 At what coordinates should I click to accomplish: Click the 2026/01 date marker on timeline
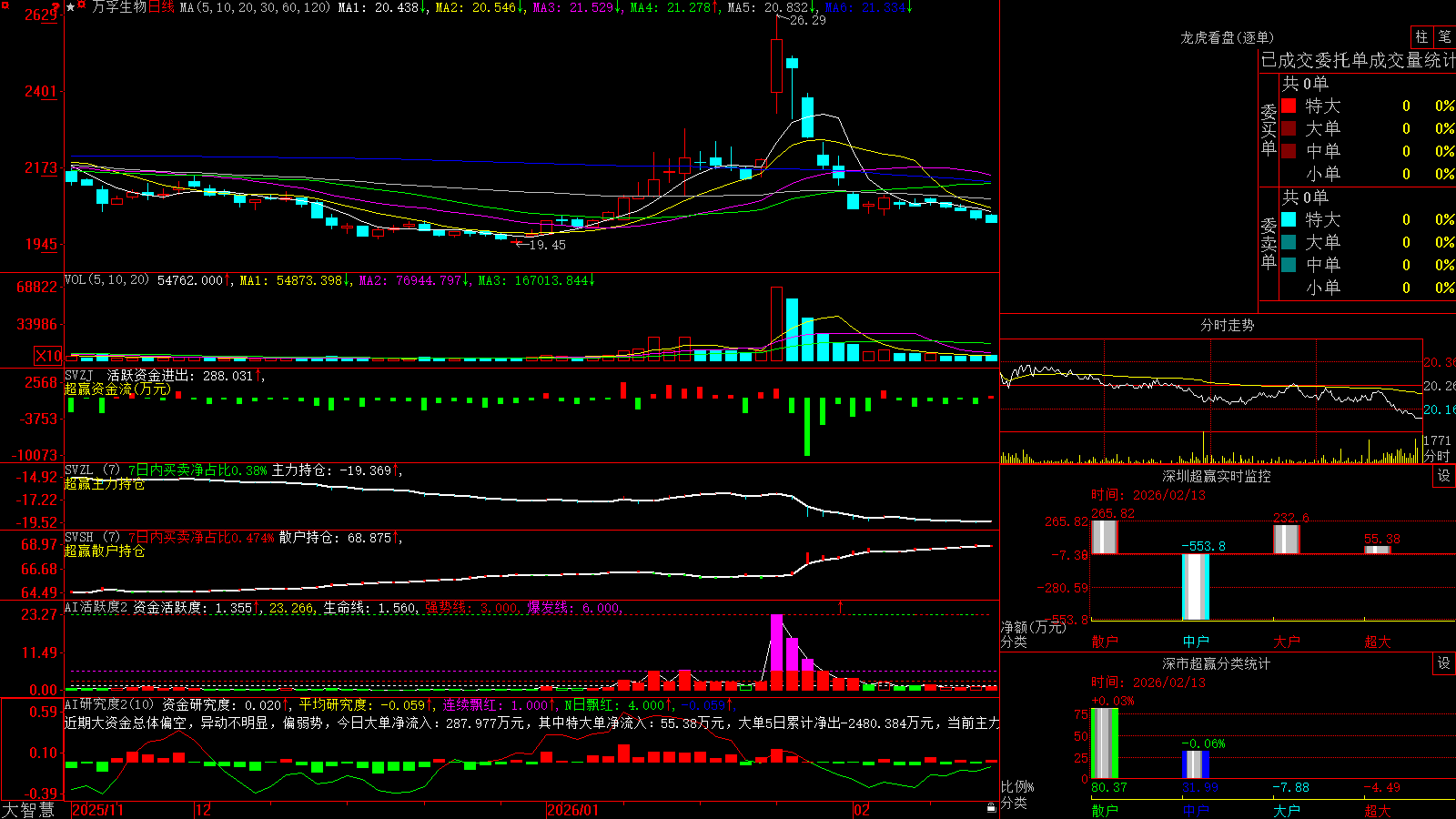tap(572, 810)
